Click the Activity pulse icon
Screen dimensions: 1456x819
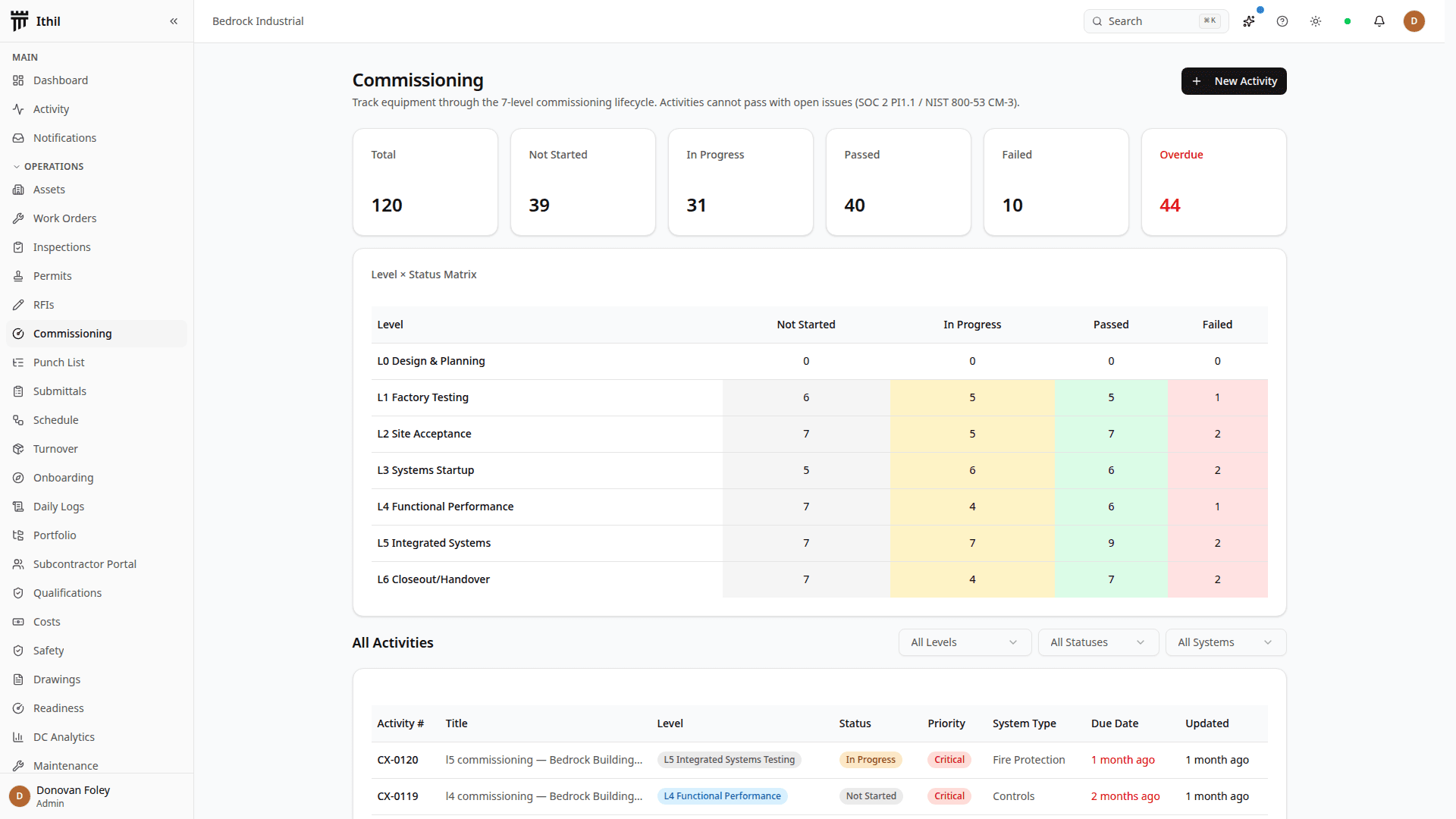click(18, 109)
